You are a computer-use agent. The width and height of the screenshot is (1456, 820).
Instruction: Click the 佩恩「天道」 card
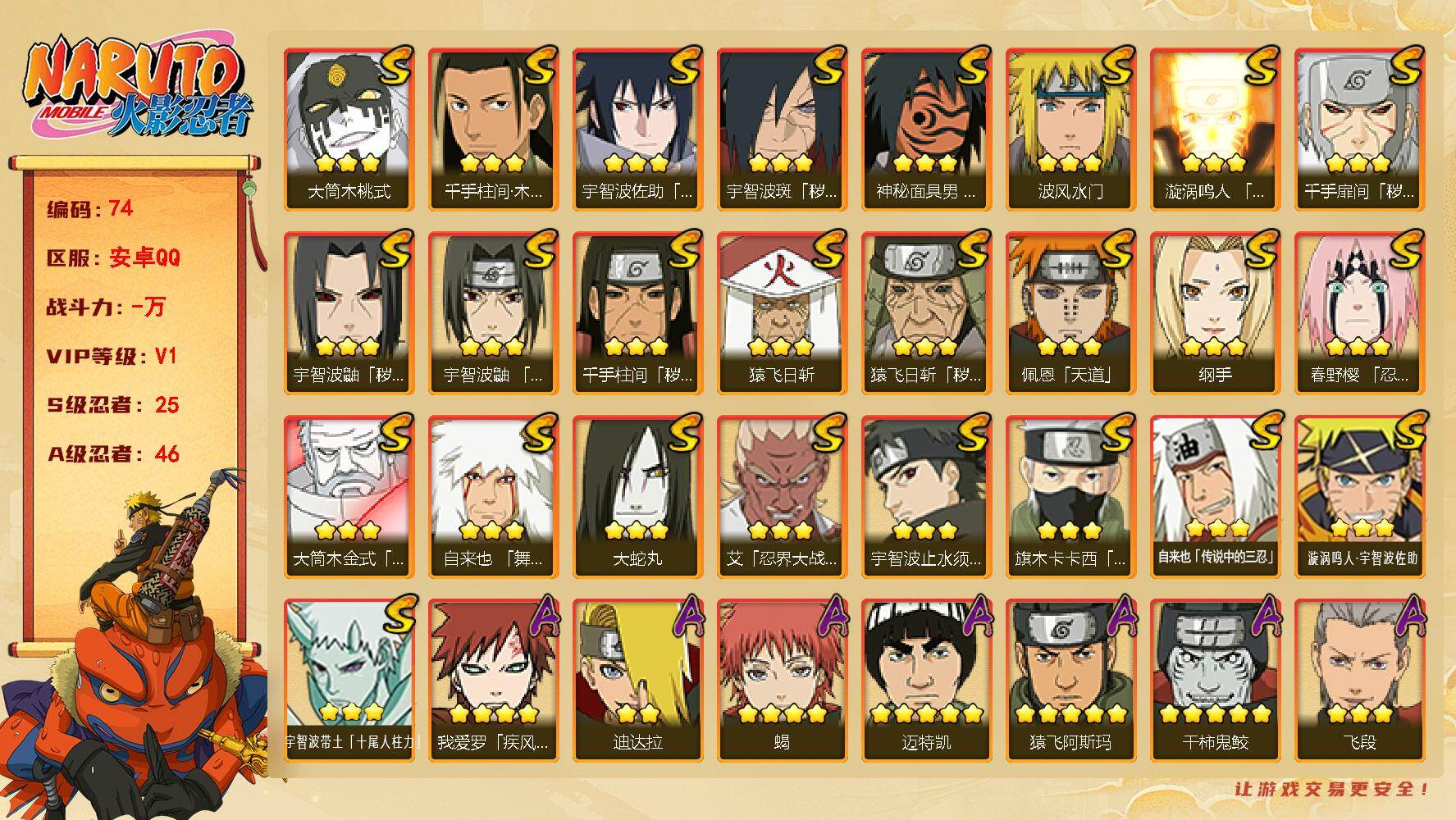pos(1071,312)
